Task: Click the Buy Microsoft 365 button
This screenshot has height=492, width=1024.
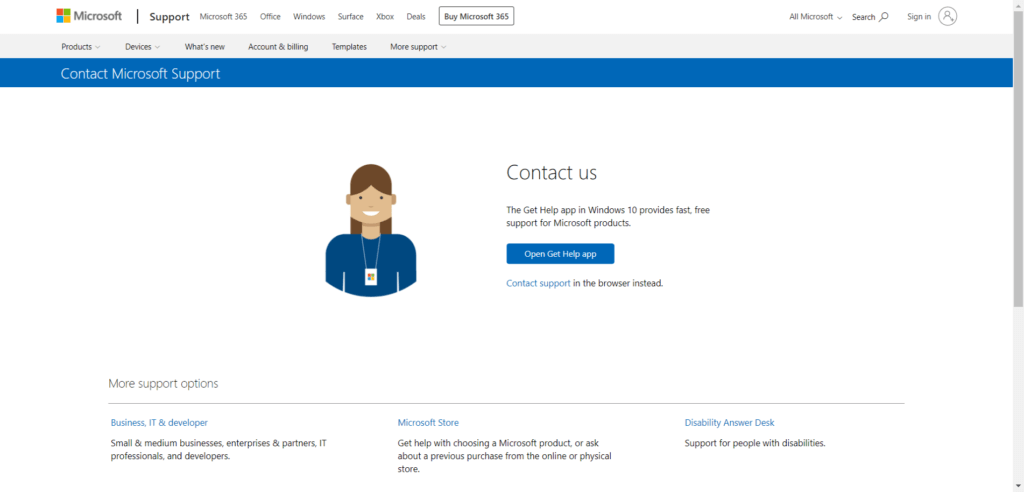Action: [x=476, y=16]
